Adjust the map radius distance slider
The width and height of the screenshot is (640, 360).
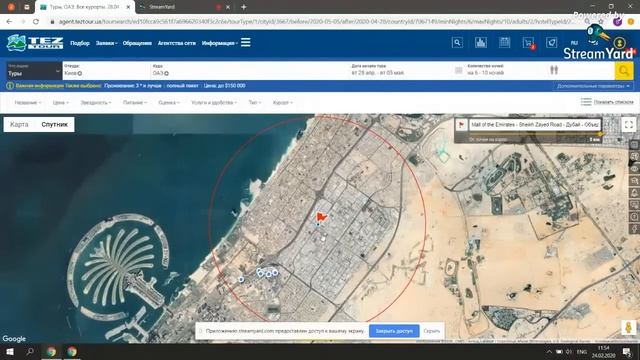600,134
